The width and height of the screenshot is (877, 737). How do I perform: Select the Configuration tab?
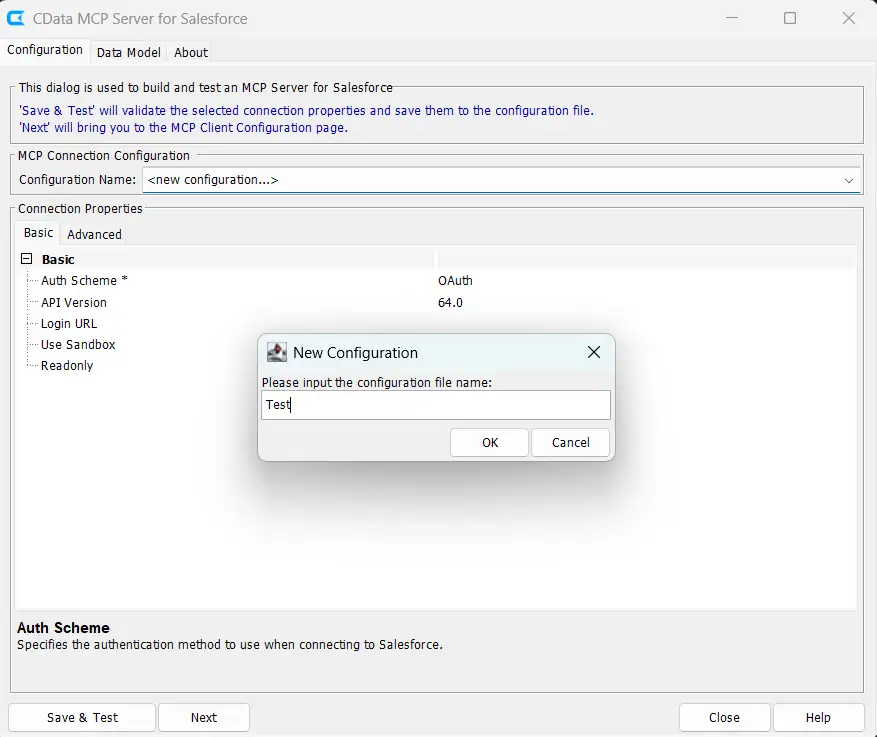coord(45,50)
